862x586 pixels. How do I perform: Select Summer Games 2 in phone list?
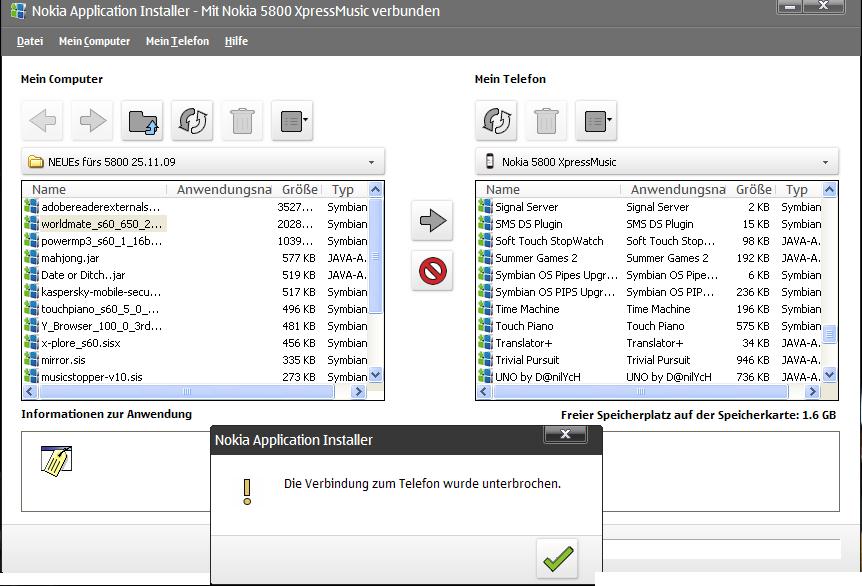click(650, 258)
